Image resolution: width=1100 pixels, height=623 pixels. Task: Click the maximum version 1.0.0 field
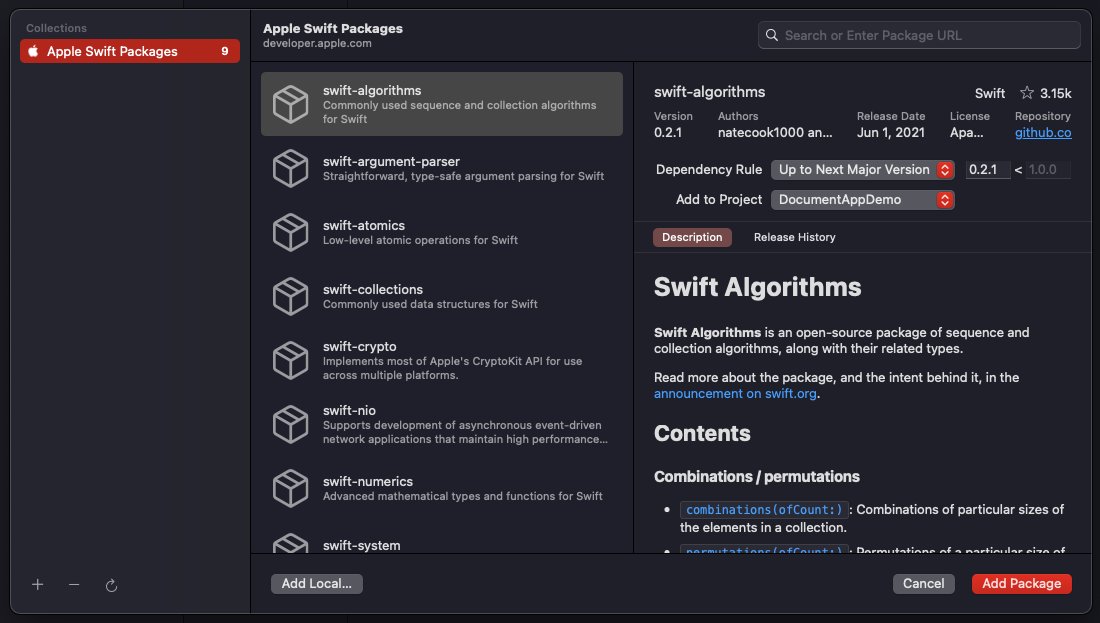(1047, 170)
